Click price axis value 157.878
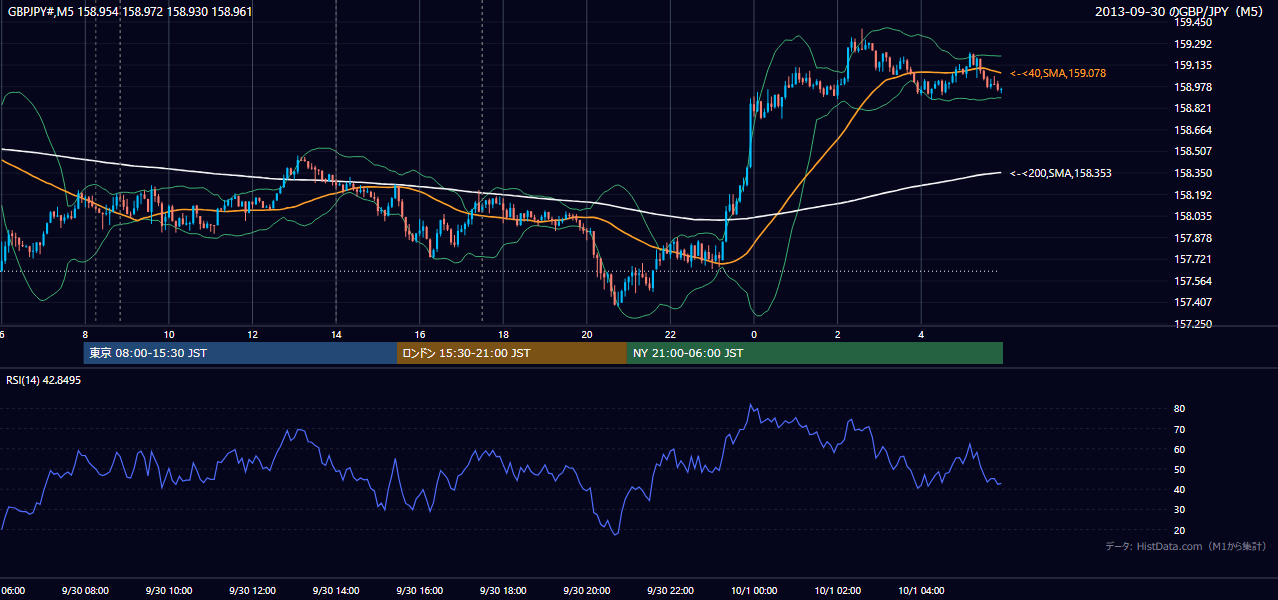Image resolution: width=1278 pixels, height=600 pixels. [1195, 238]
